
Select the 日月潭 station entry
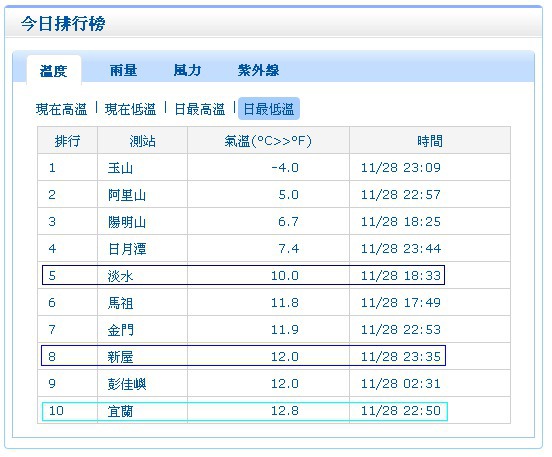(127, 249)
